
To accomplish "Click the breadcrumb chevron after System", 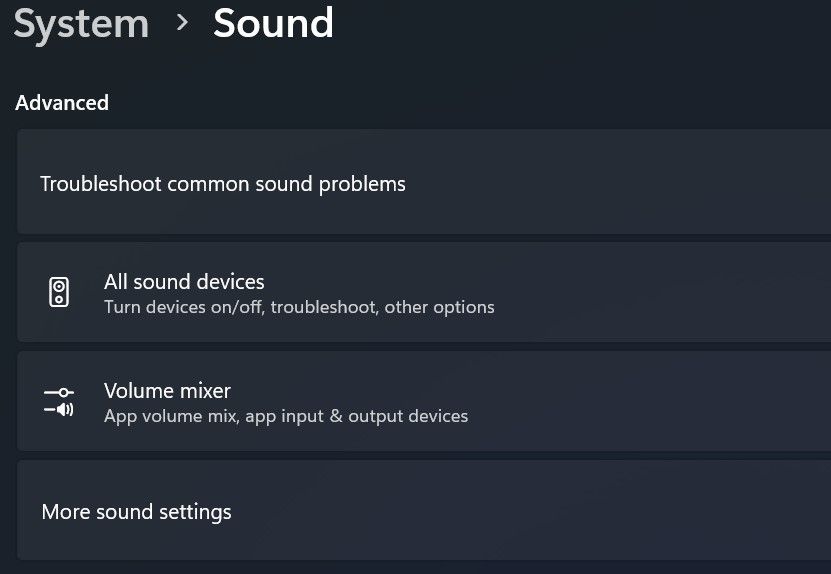I will click(182, 22).
